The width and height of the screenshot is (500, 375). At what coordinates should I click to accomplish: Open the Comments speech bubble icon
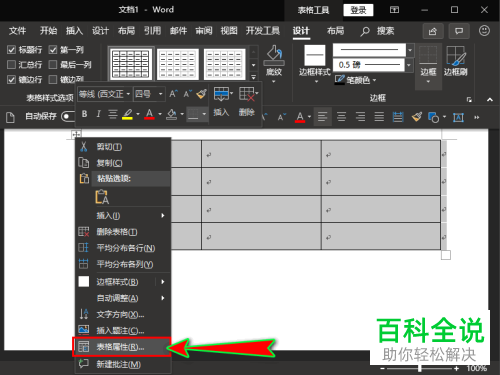tap(459, 31)
